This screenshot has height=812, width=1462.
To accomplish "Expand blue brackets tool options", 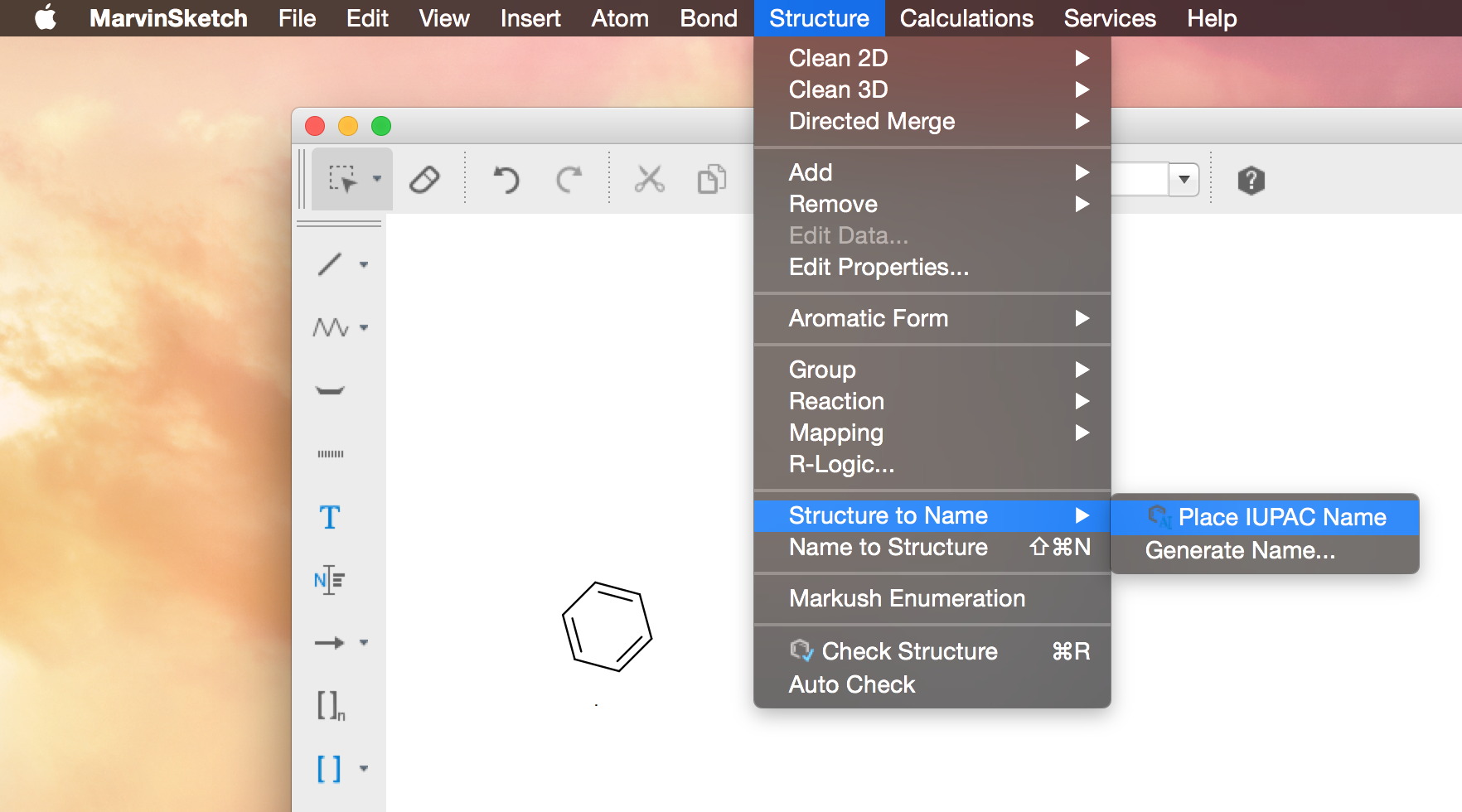I will point(364,768).
